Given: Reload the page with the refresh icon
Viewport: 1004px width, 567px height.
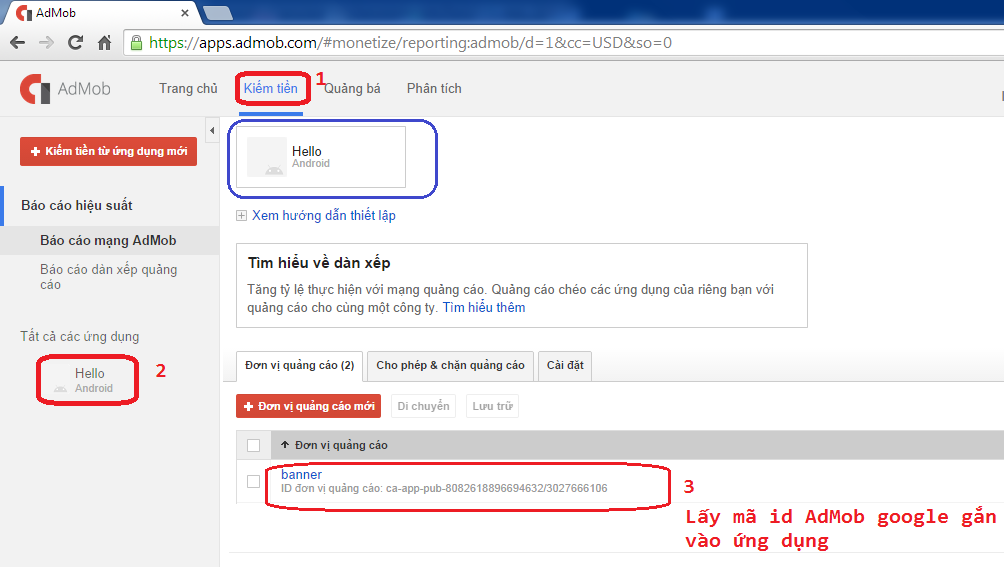Looking at the screenshot, I should point(76,43).
